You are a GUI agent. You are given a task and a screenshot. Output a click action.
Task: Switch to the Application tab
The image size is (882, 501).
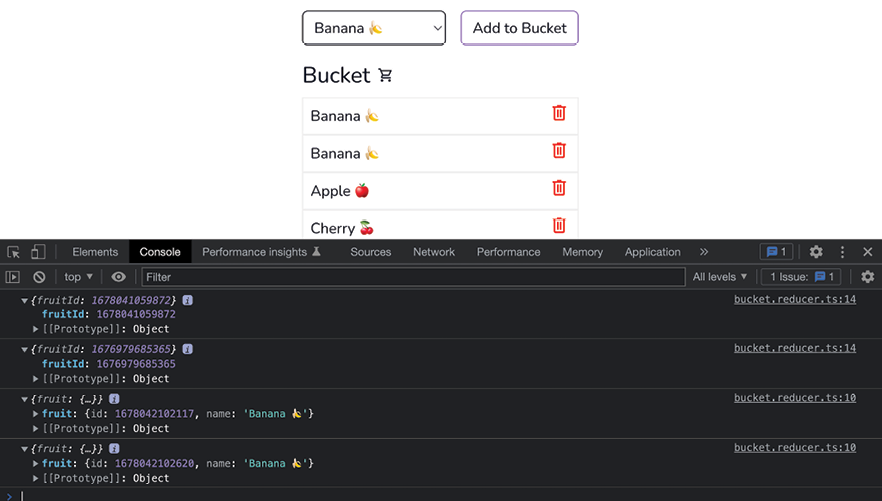652,252
